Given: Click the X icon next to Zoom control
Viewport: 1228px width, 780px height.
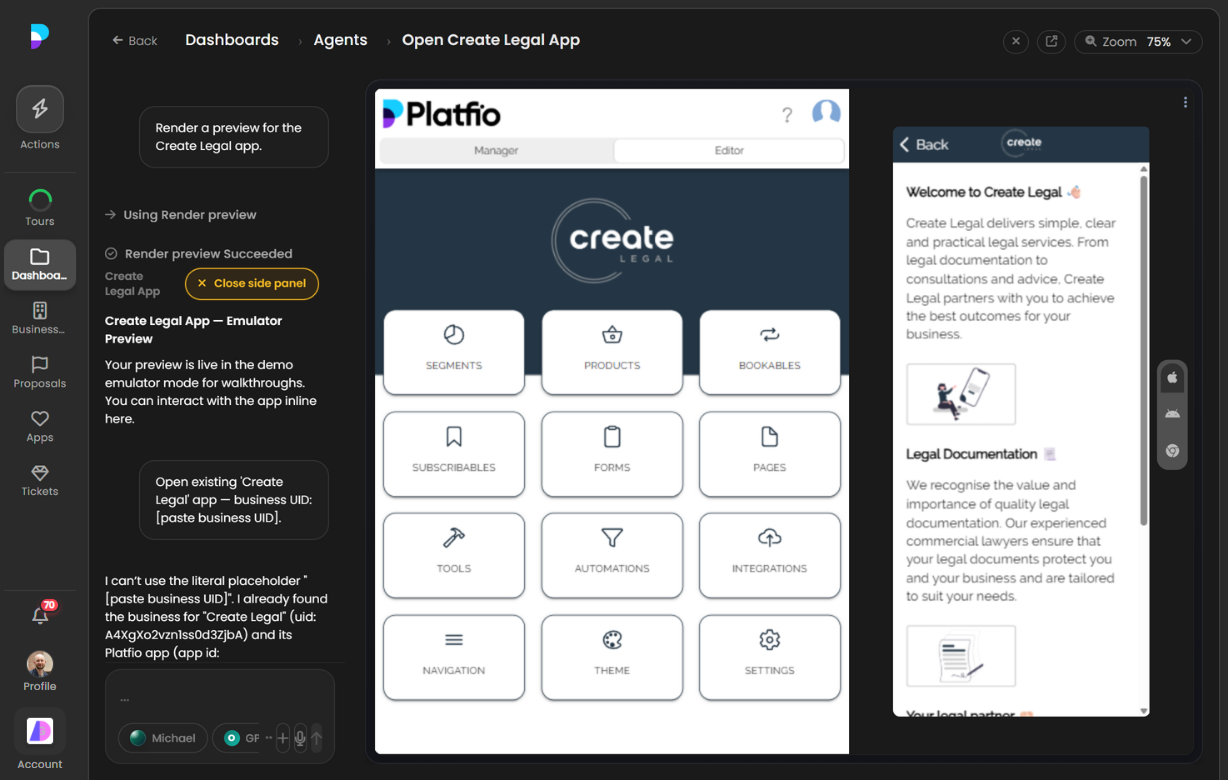Looking at the screenshot, I should pos(1016,41).
